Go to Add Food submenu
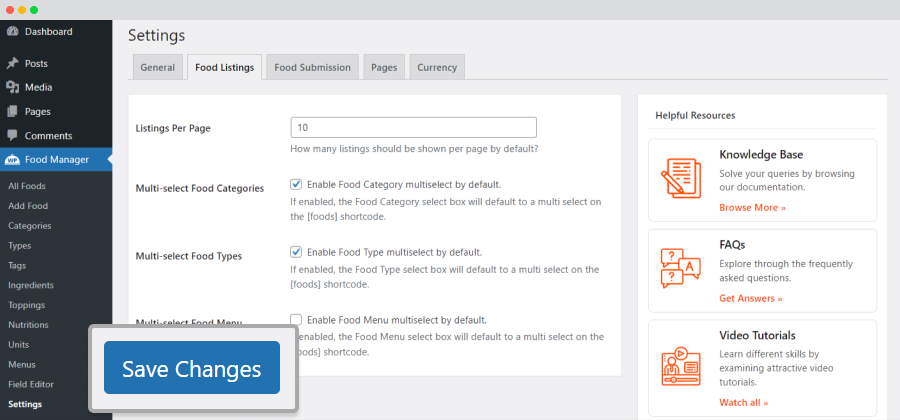 point(28,206)
